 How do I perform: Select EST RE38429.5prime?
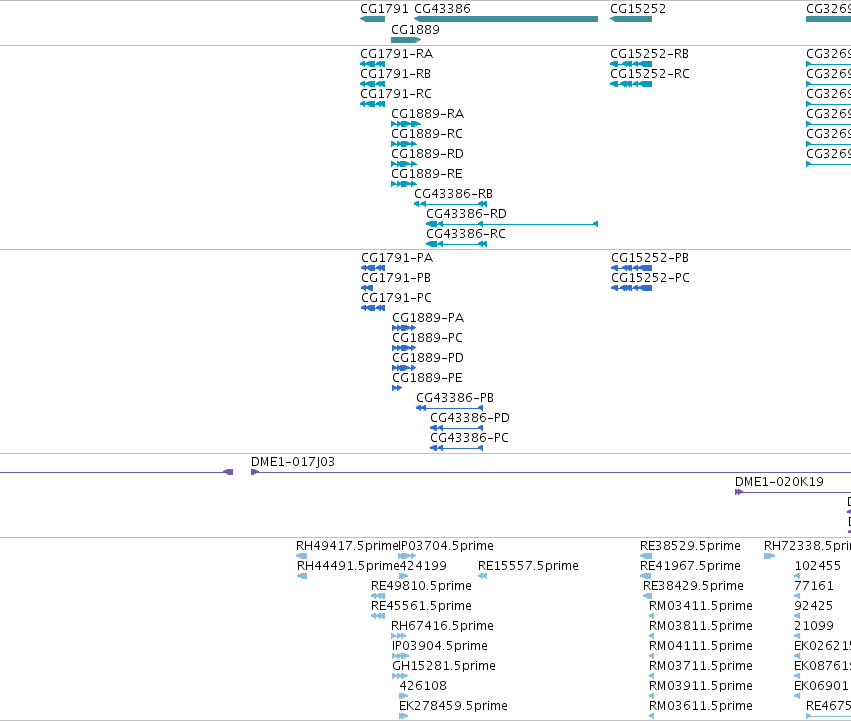coord(693,586)
